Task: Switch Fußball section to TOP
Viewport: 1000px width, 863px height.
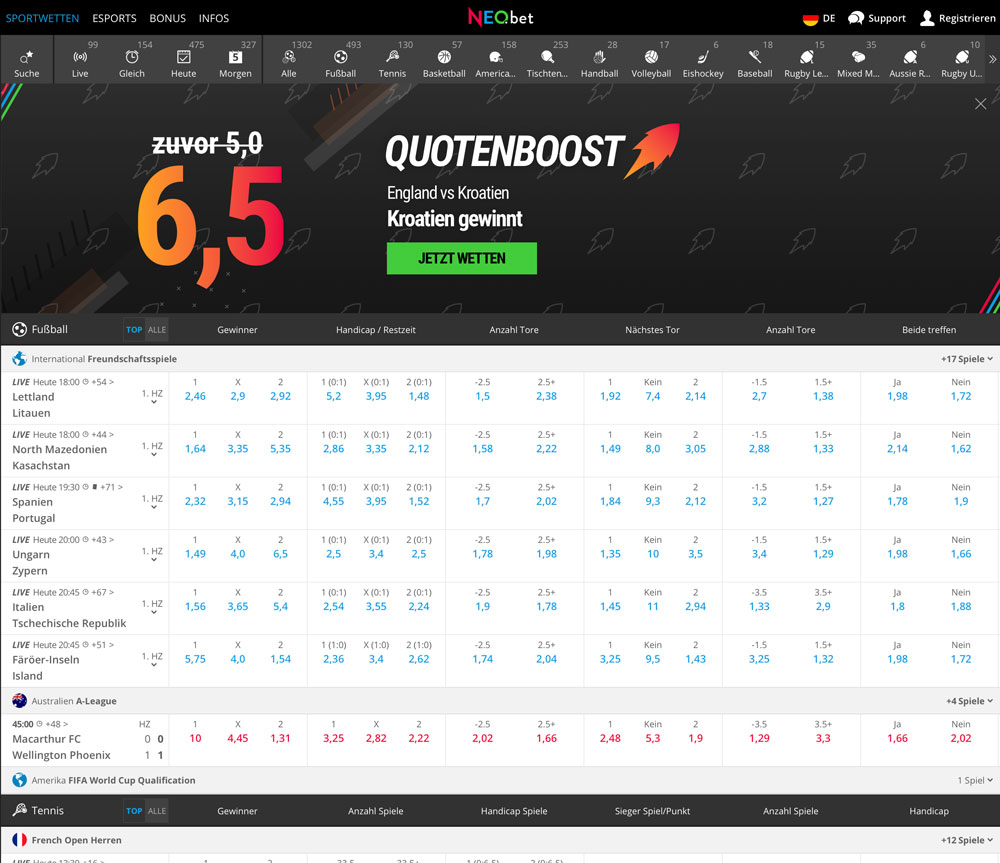Action: click(x=134, y=330)
